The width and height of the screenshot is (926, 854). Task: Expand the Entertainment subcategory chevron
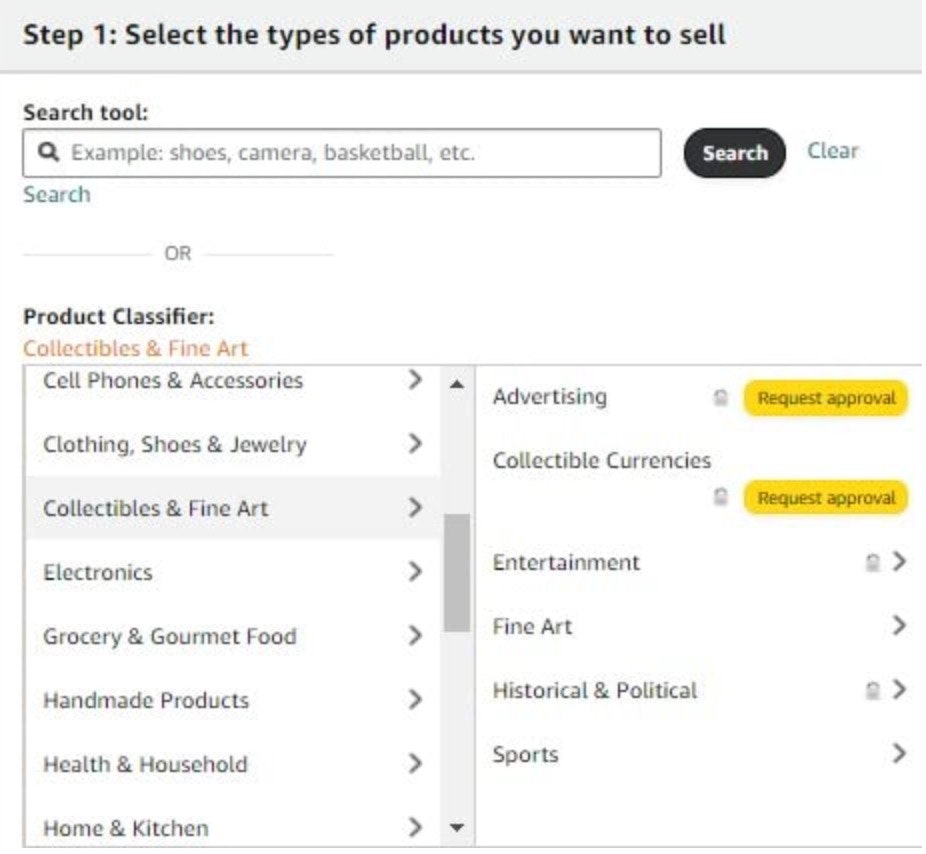tap(899, 562)
